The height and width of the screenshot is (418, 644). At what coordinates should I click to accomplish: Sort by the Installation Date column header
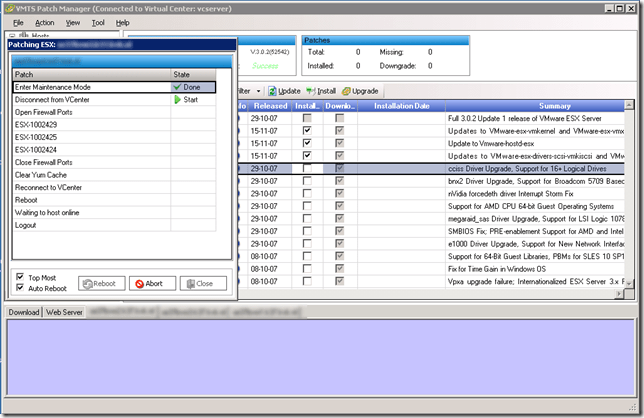click(x=402, y=106)
